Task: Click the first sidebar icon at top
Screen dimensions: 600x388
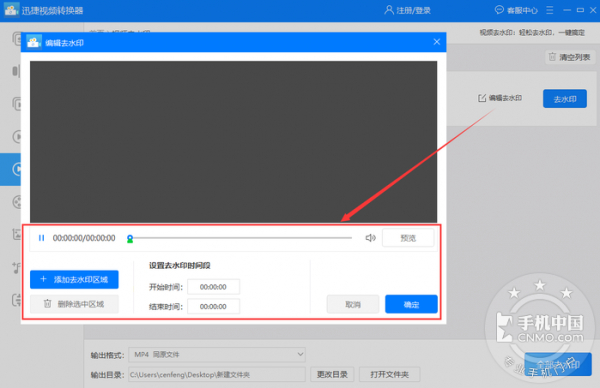Action: 16,39
